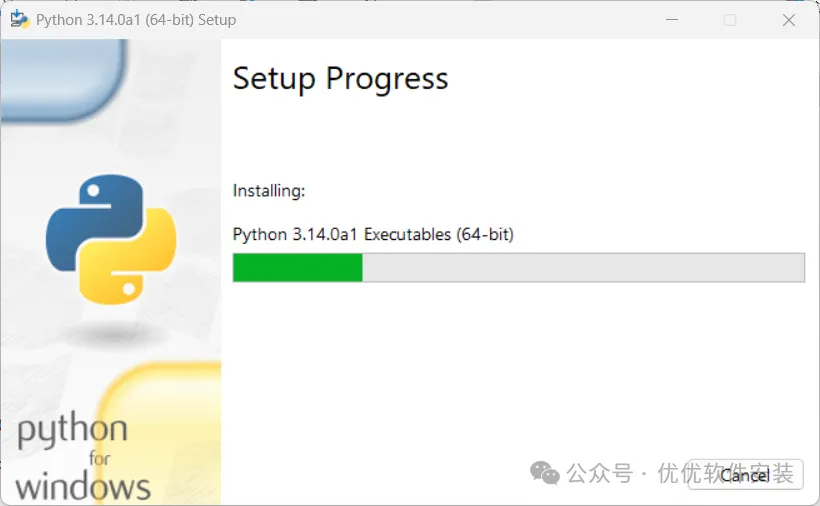Cancel the Python installation
The width and height of the screenshot is (820, 506).
coord(745,475)
